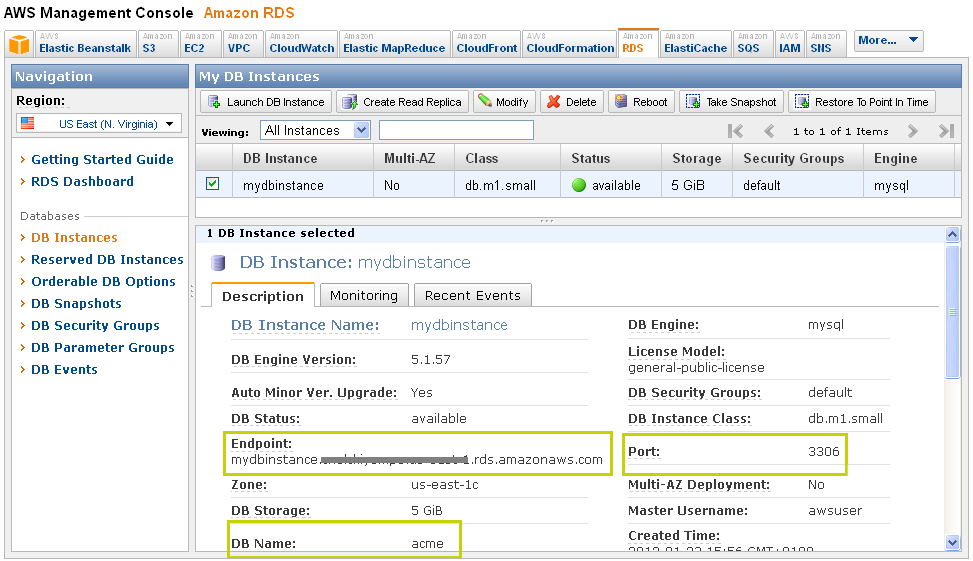Click Launch DB Instance button
This screenshot has width=973, height=561.
266,102
